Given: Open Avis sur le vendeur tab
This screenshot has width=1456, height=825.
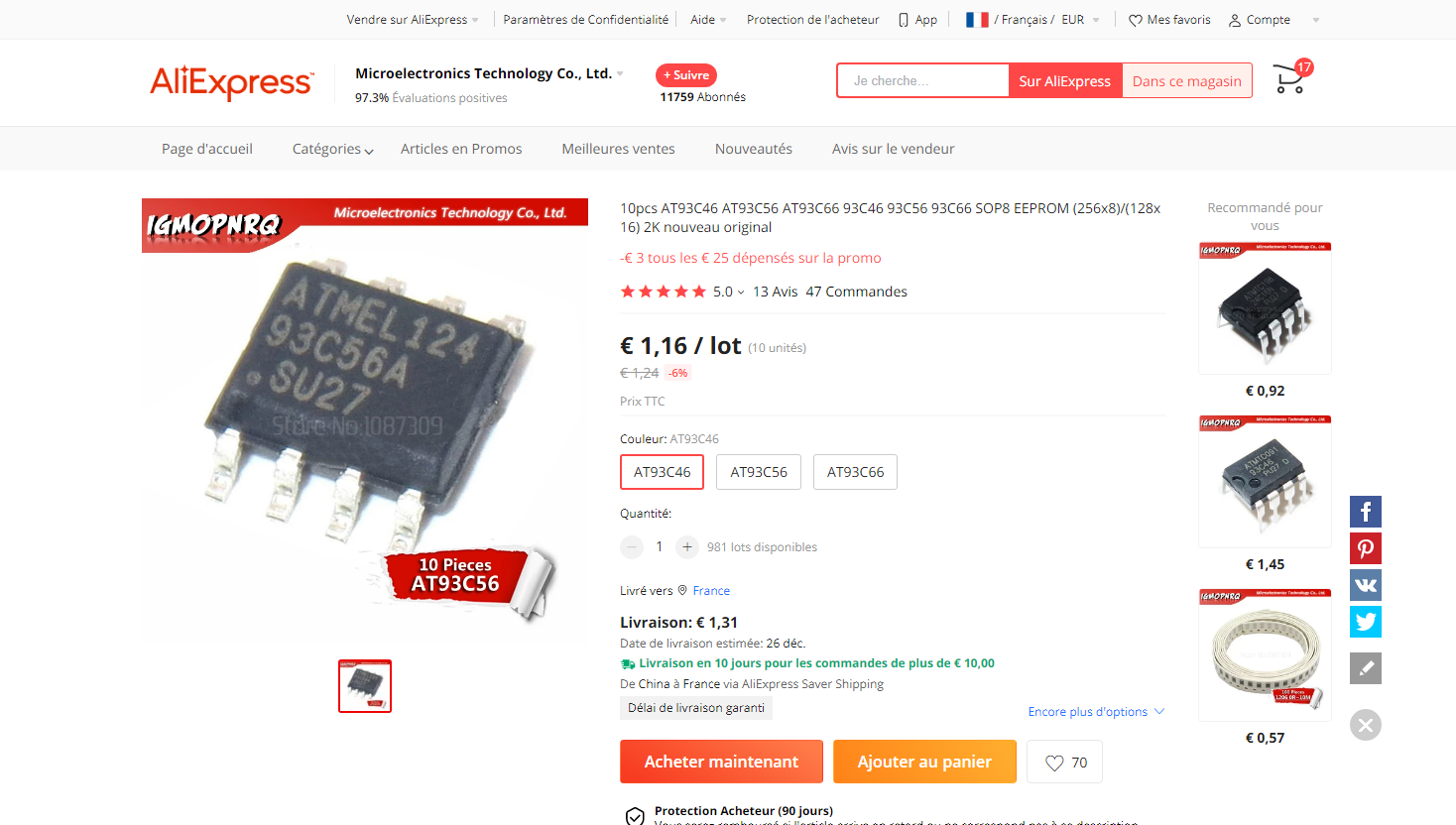Looking at the screenshot, I should tap(893, 149).
